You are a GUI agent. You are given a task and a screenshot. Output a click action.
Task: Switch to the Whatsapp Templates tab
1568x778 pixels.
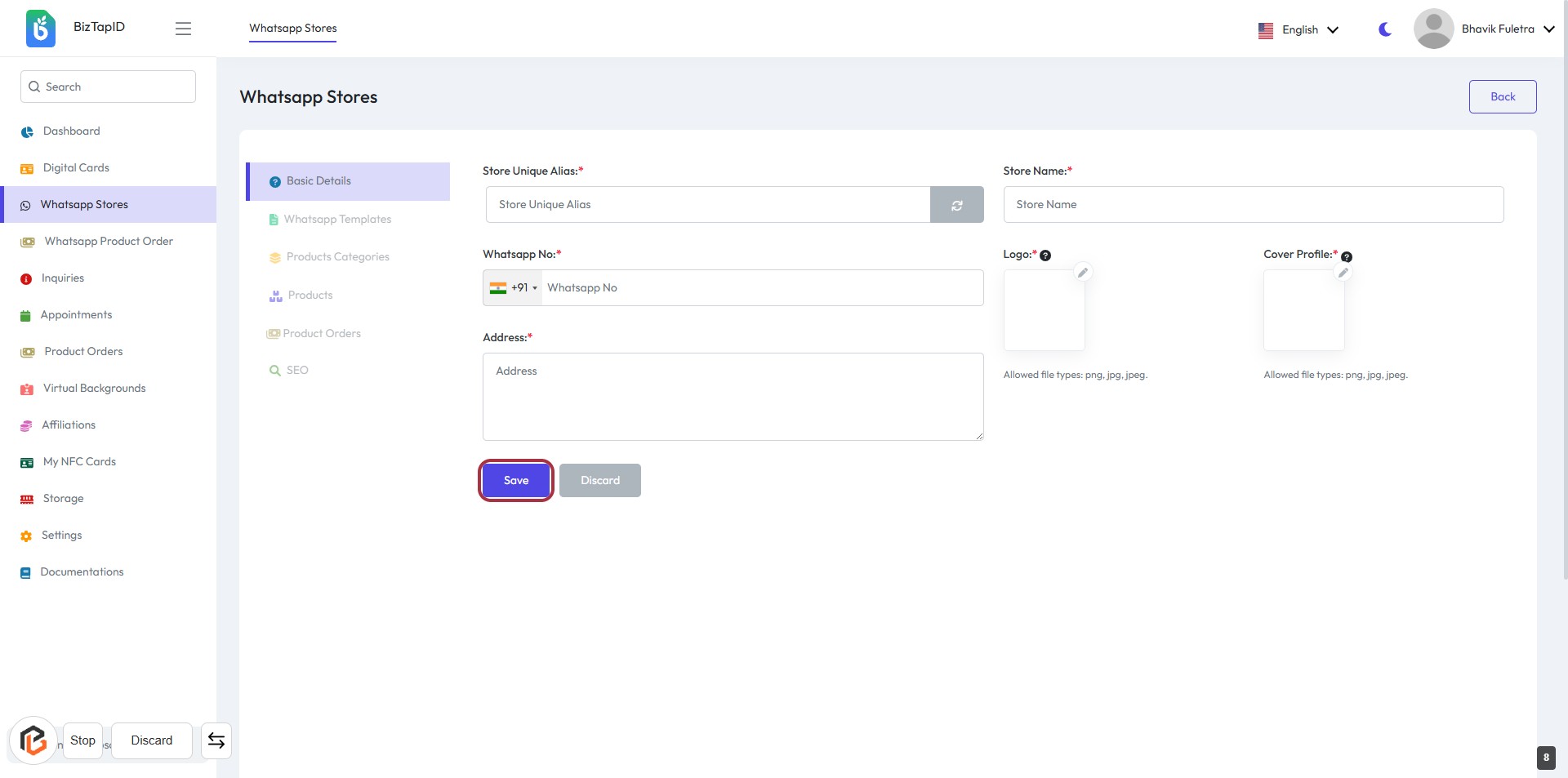coord(337,220)
